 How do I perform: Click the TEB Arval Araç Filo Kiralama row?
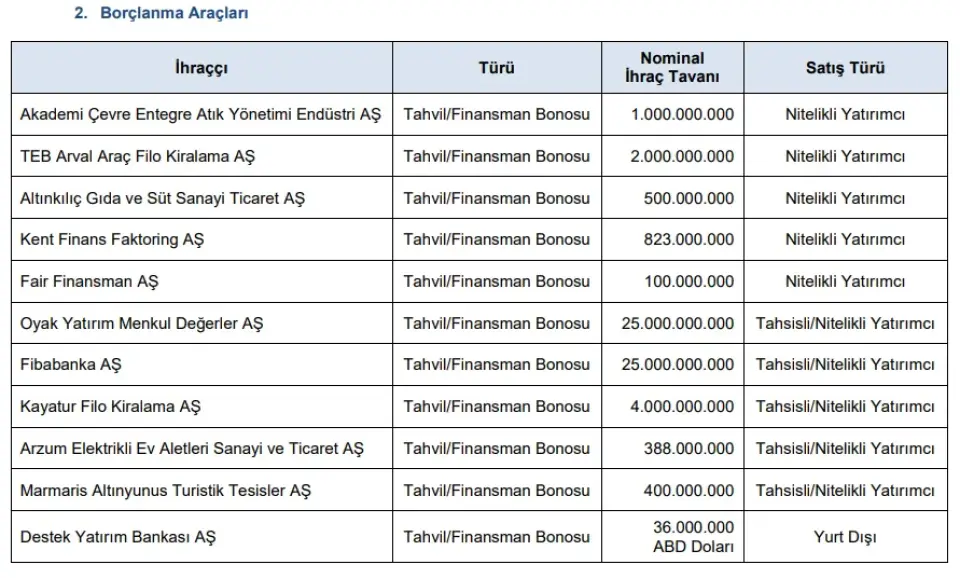pyautogui.click(x=479, y=156)
